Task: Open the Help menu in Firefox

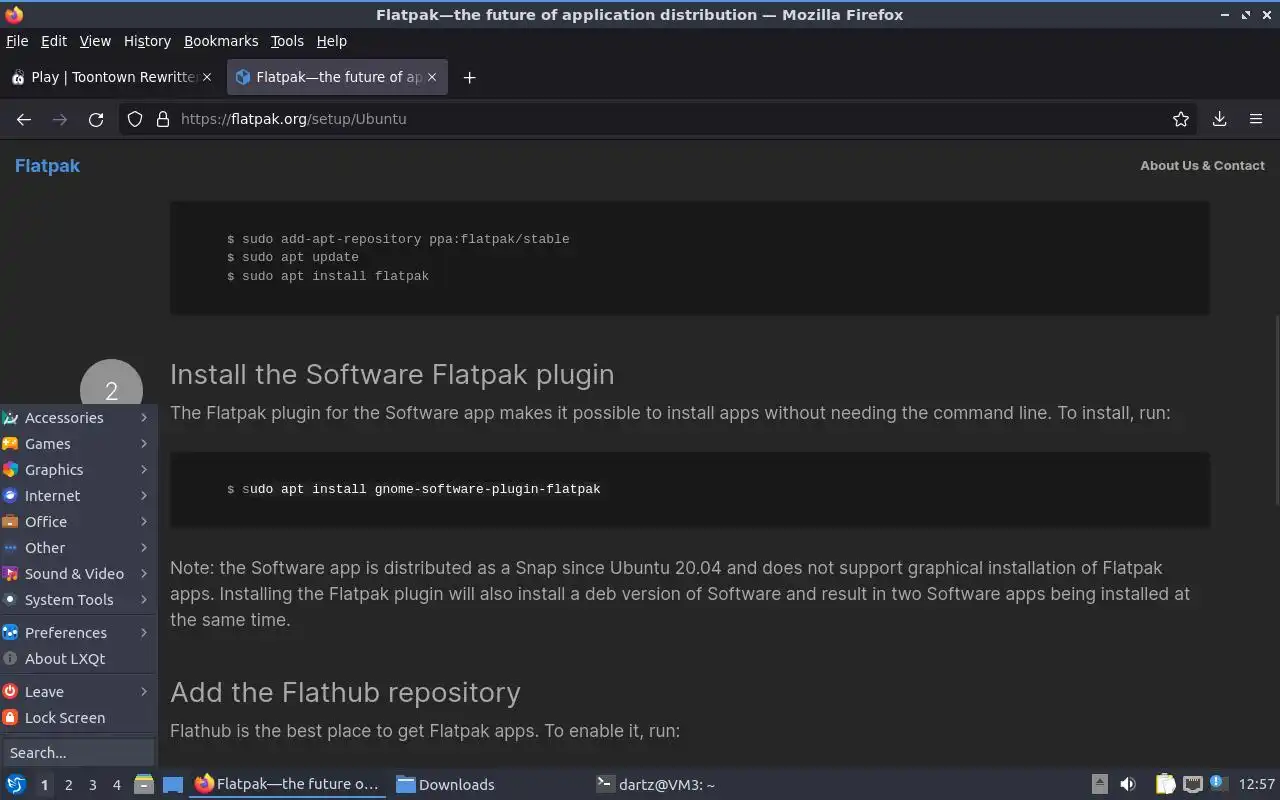Action: (x=332, y=41)
